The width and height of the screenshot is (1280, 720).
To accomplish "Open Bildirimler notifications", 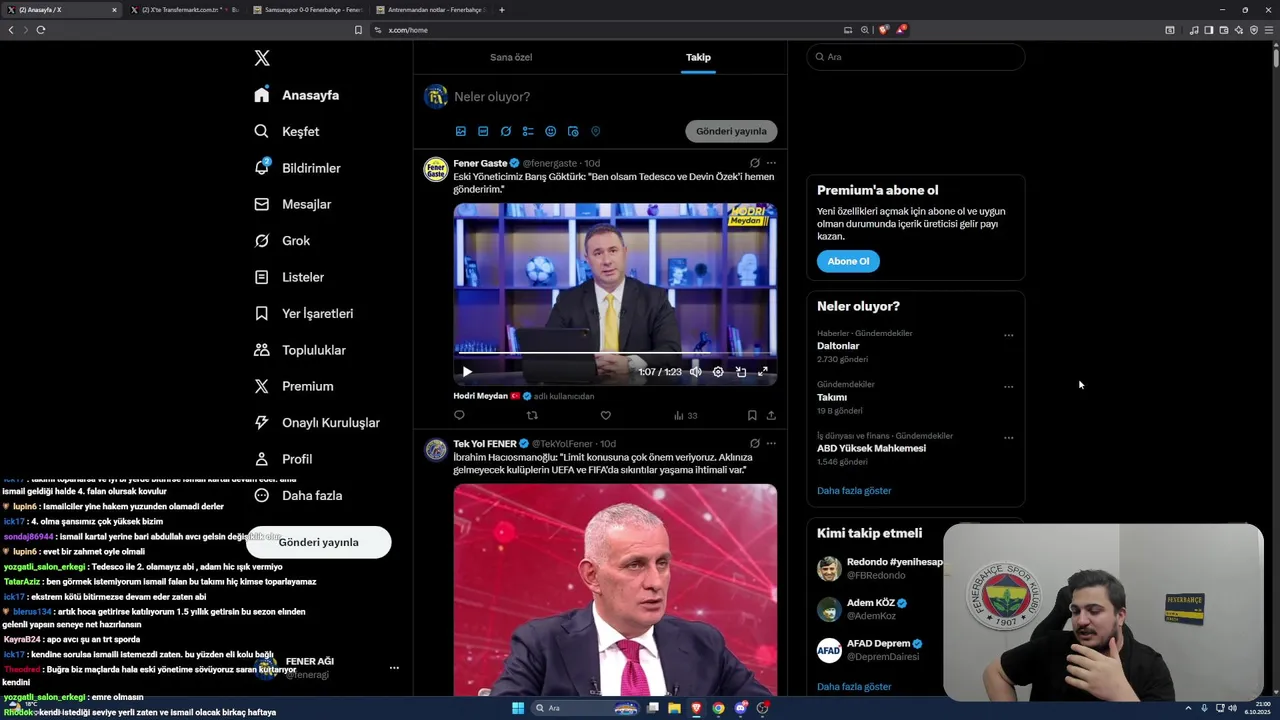I will coord(298,168).
